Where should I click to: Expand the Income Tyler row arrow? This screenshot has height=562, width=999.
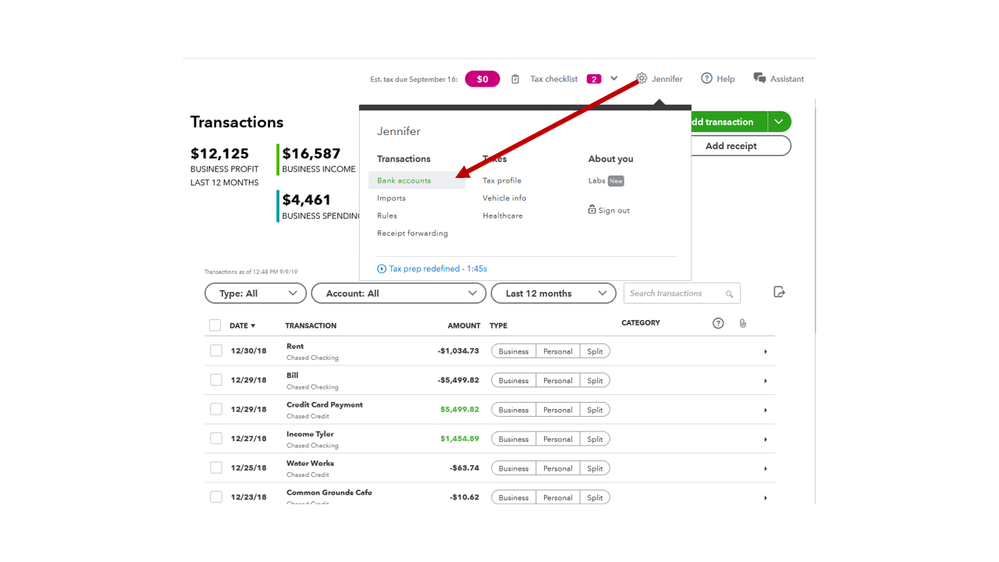[x=765, y=440]
